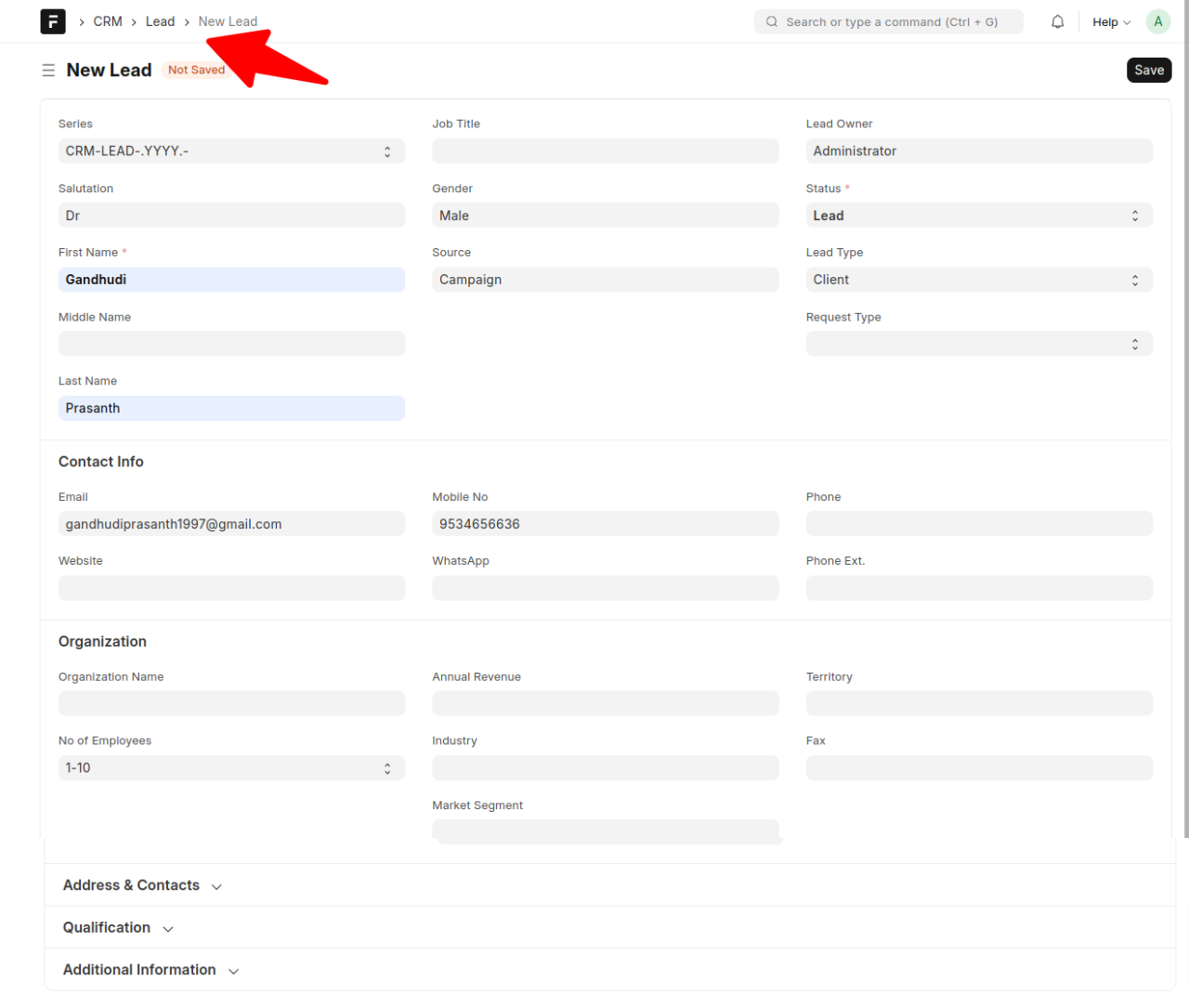Navigate to CRM via breadcrumb
The width and height of the screenshot is (1189, 1008).
(x=107, y=20)
